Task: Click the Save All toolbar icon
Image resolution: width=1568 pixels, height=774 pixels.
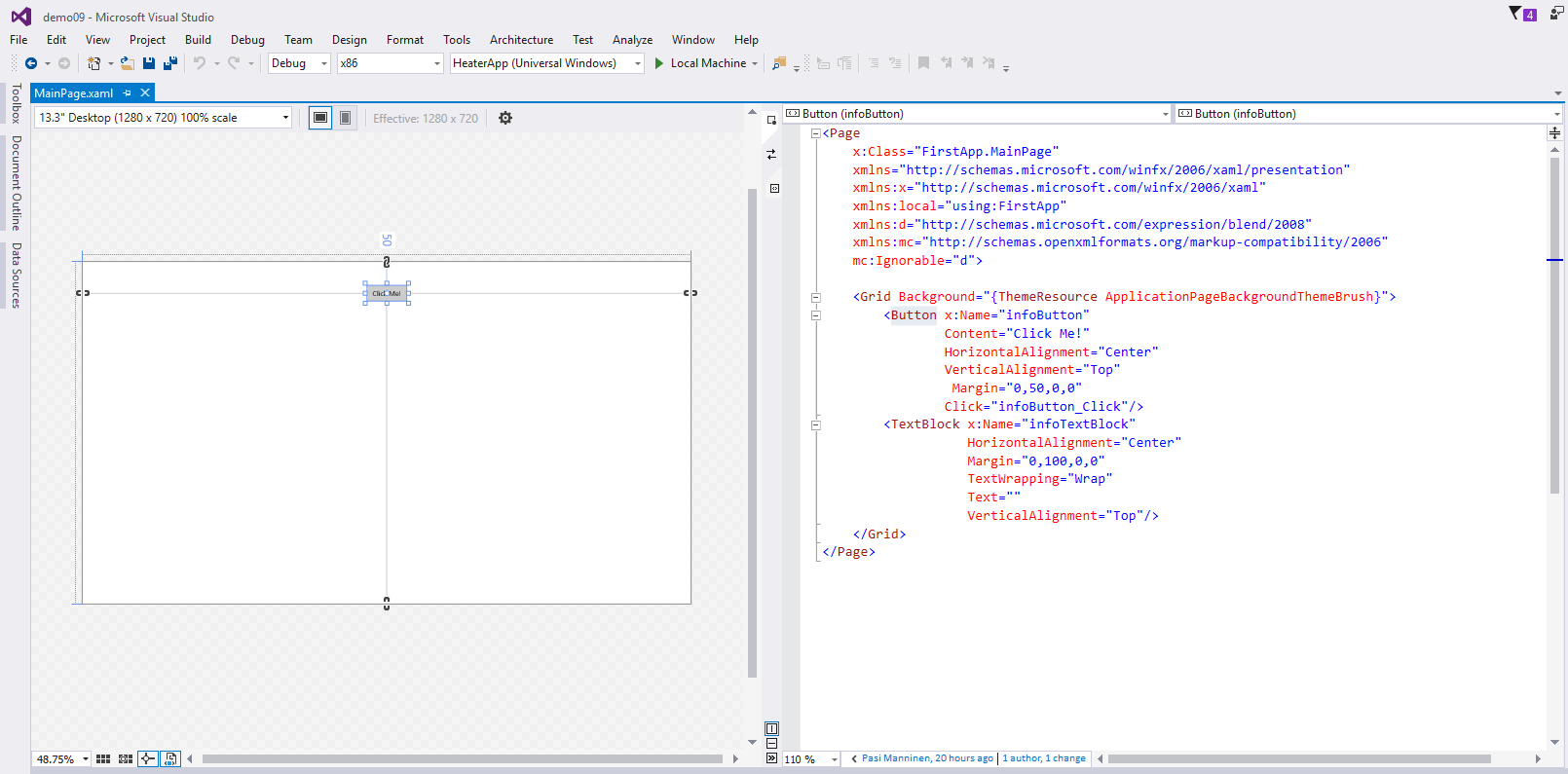Action: (x=169, y=63)
